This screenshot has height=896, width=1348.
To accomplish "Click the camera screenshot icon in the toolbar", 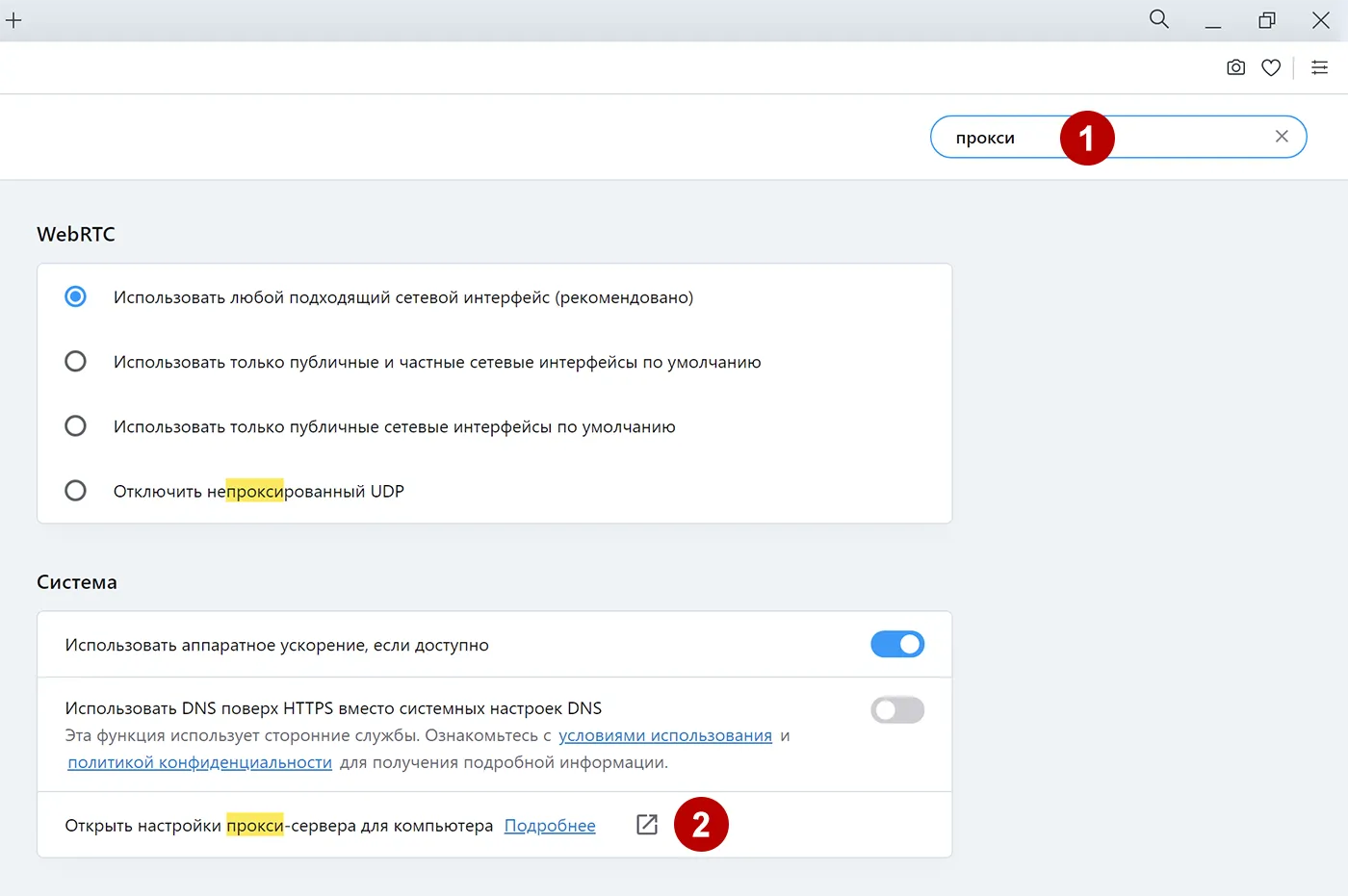I will pyautogui.click(x=1235, y=67).
